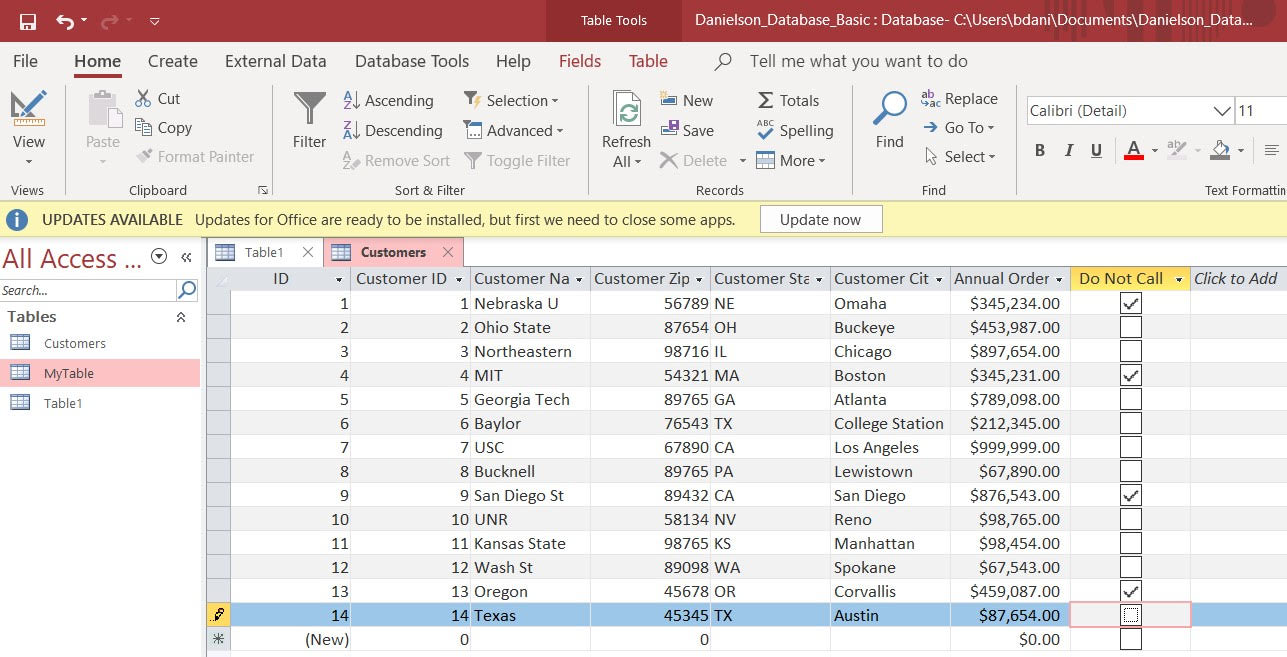Apply Descending sort

pos(392,130)
